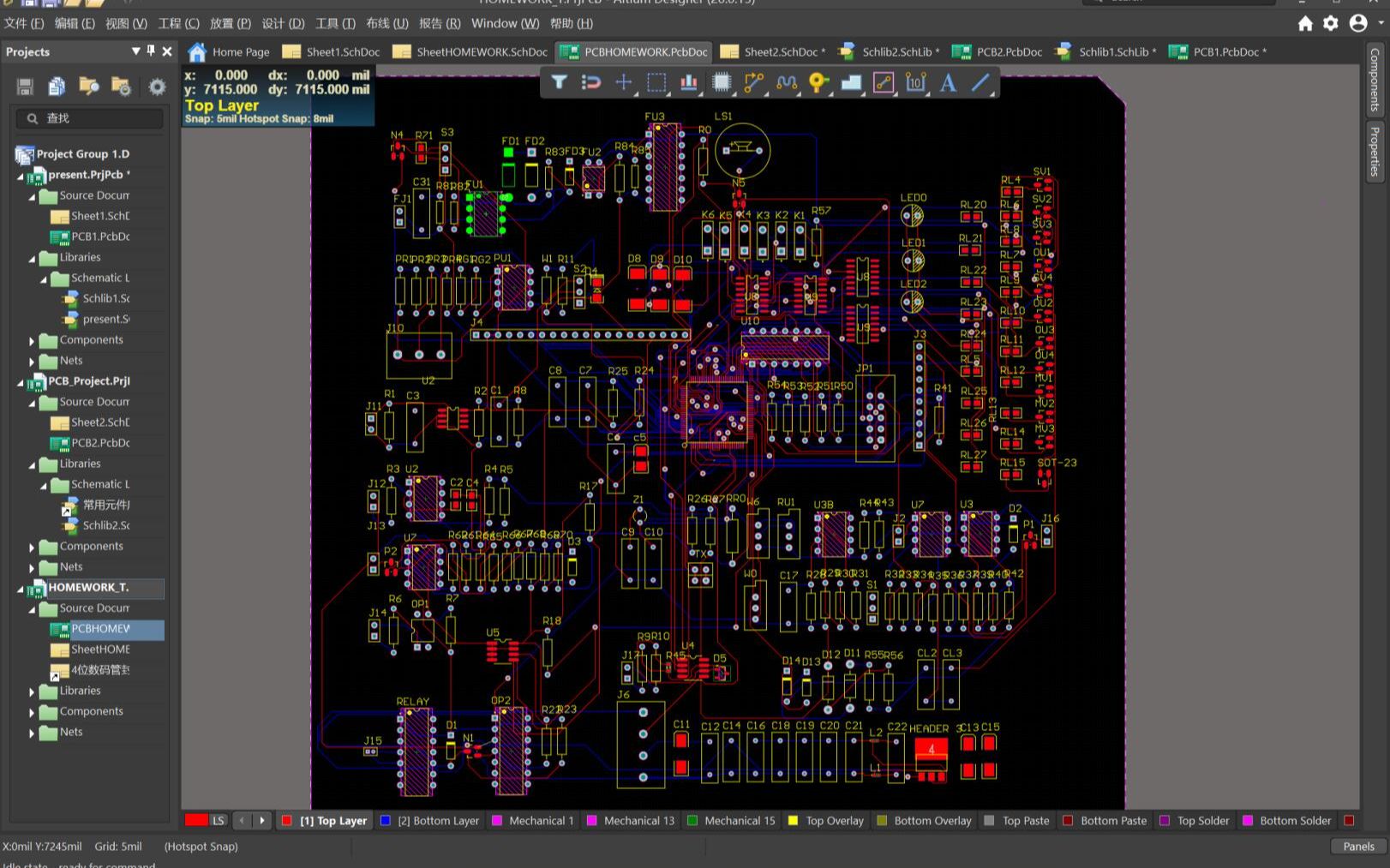Select the interactive routing tool icon
Viewport: 1390px width, 868px height.
753,83
